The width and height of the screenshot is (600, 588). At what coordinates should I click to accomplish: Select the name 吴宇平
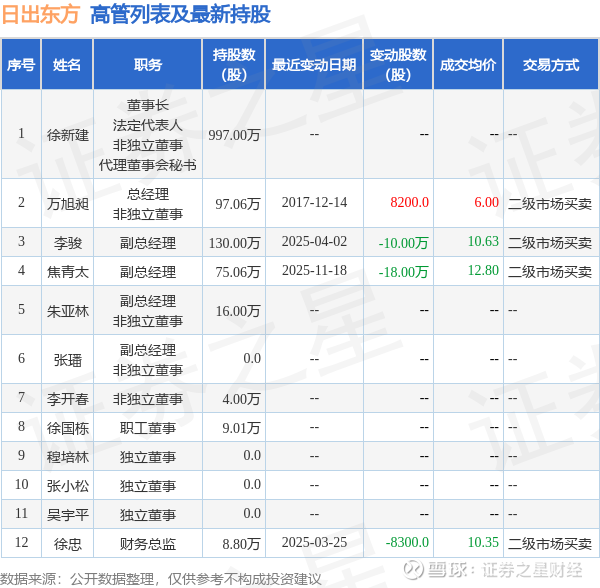(x=68, y=515)
